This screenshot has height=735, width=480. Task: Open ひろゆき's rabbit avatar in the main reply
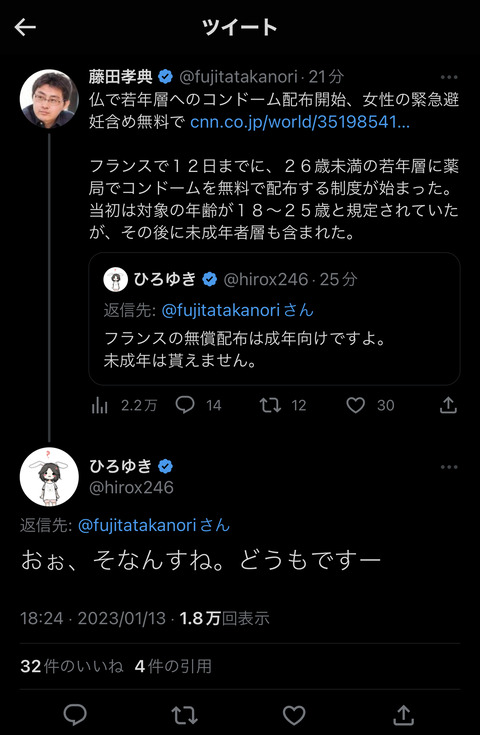point(49,477)
